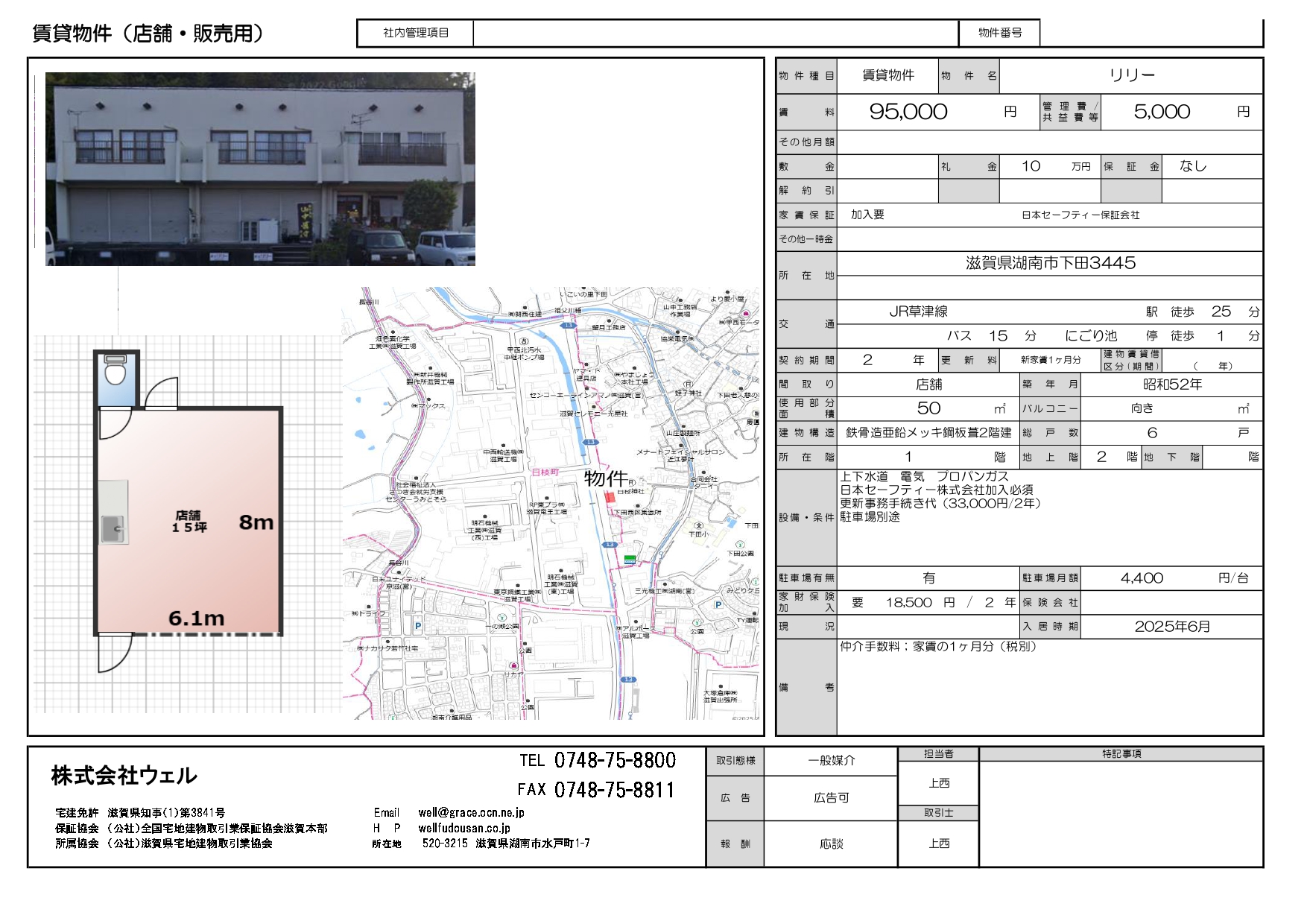Click the empty 社内管理項目 field
This screenshot has width=1307, height=924.
point(715,33)
